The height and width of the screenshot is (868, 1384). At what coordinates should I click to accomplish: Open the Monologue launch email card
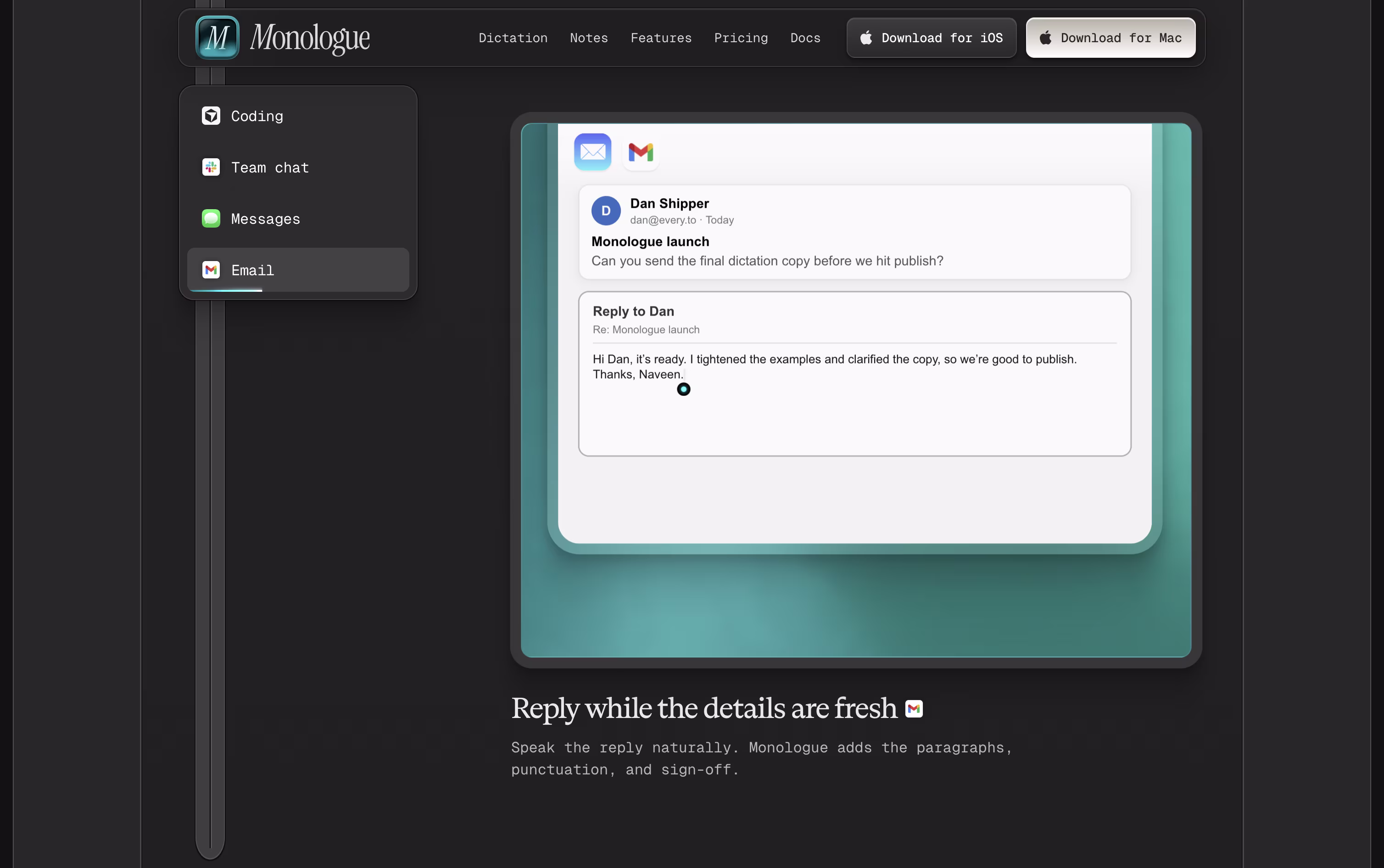[854, 232]
